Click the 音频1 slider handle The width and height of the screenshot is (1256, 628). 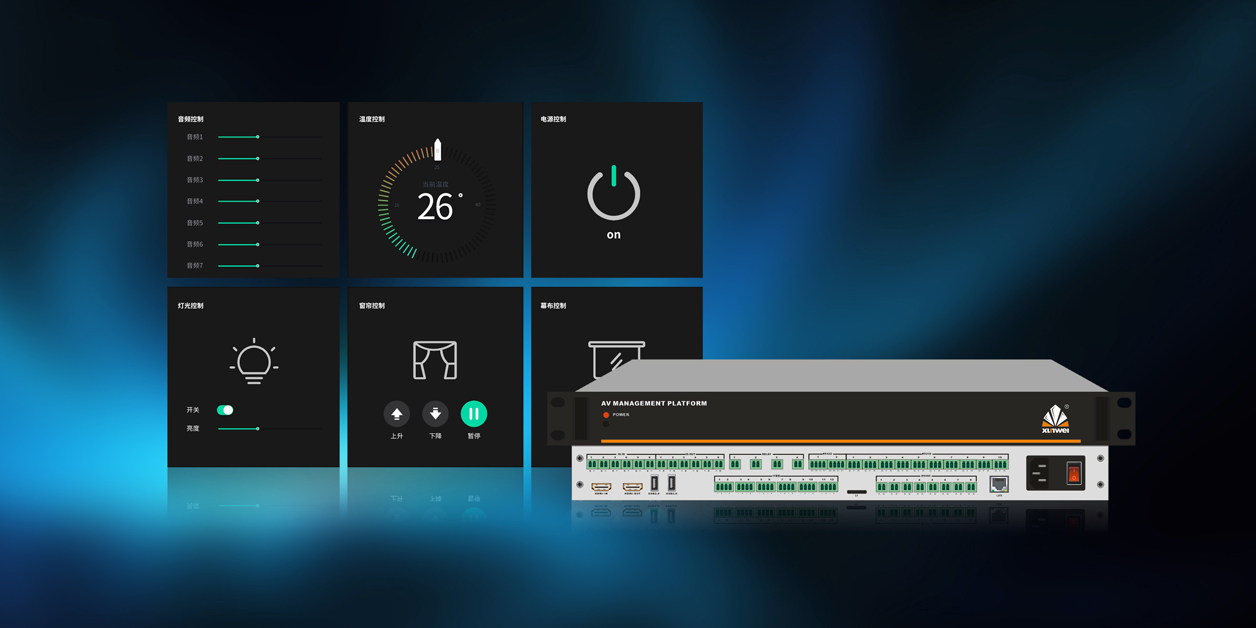(x=258, y=137)
